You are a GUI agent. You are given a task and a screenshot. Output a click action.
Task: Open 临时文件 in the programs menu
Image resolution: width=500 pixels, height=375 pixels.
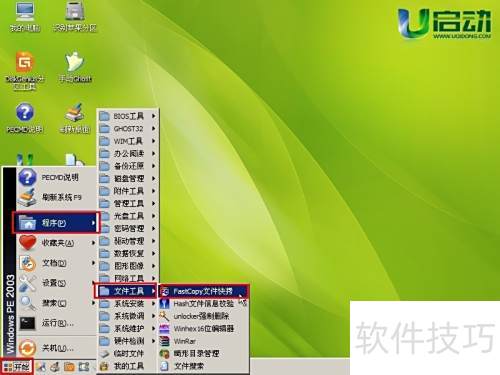click(x=127, y=354)
